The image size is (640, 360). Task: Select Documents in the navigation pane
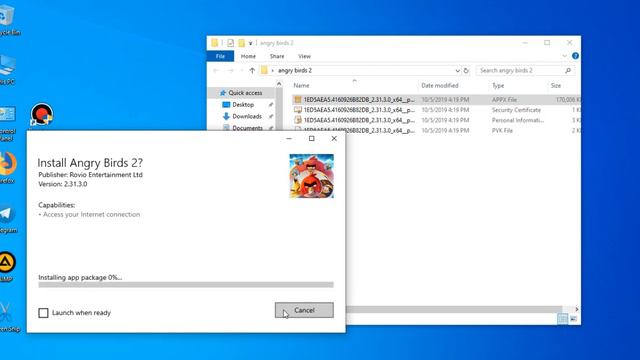click(x=247, y=128)
